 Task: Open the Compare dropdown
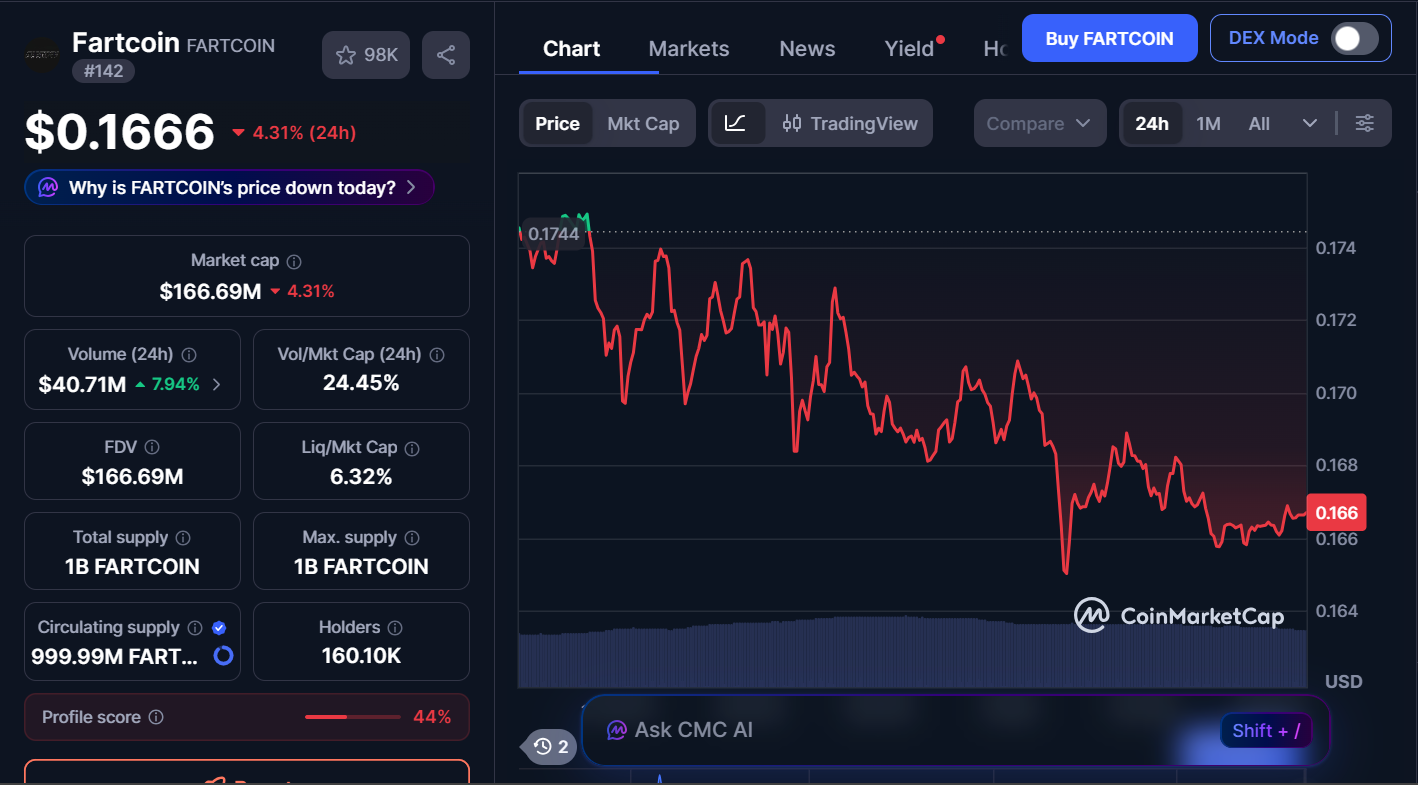coord(1039,122)
